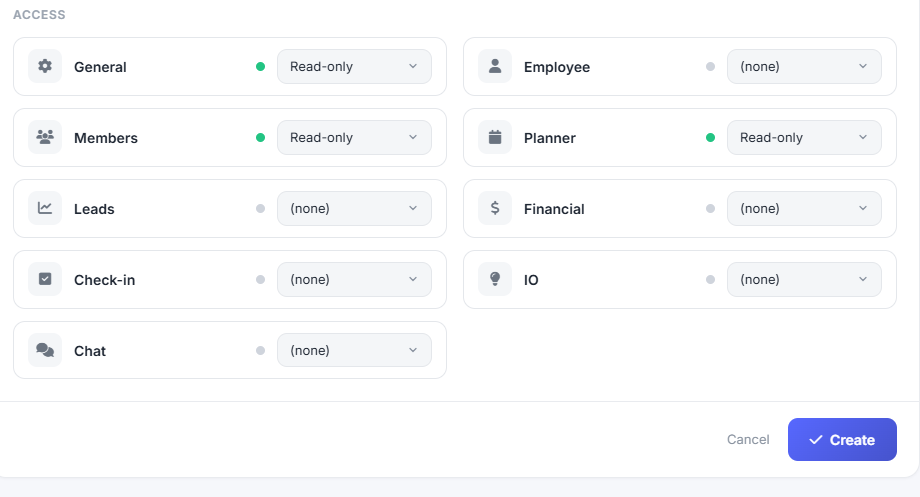Click the Chat speech bubbles icon
920x497 pixels.
point(45,350)
